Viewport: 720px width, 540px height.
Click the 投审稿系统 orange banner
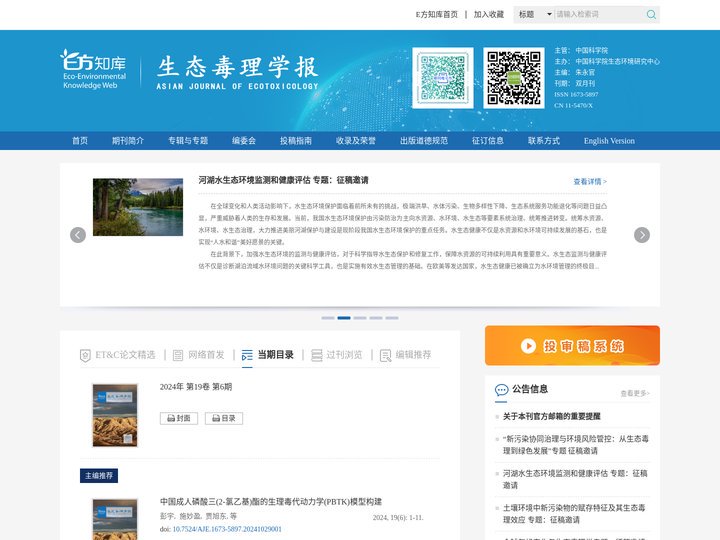pos(572,346)
